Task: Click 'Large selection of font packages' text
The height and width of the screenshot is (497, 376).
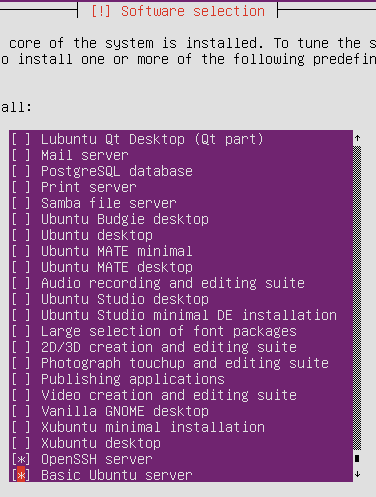Action: click(169, 331)
